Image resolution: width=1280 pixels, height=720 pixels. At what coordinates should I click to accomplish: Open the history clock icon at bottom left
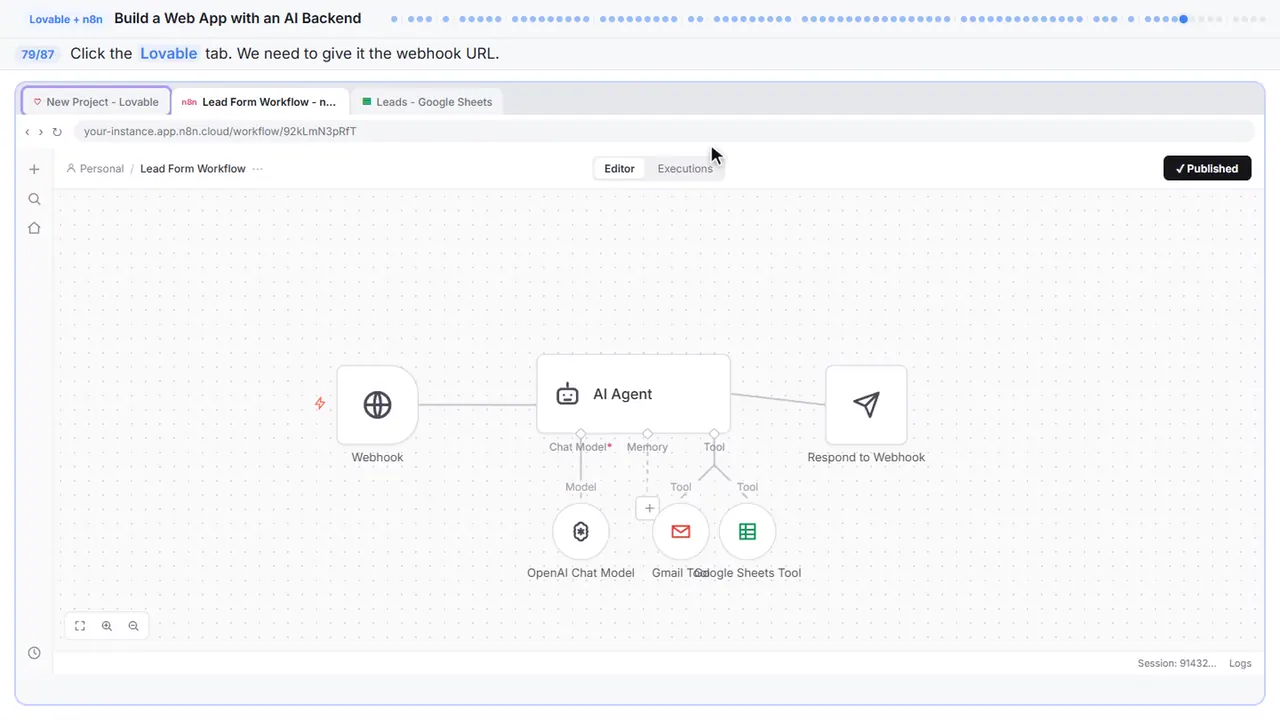(34, 653)
